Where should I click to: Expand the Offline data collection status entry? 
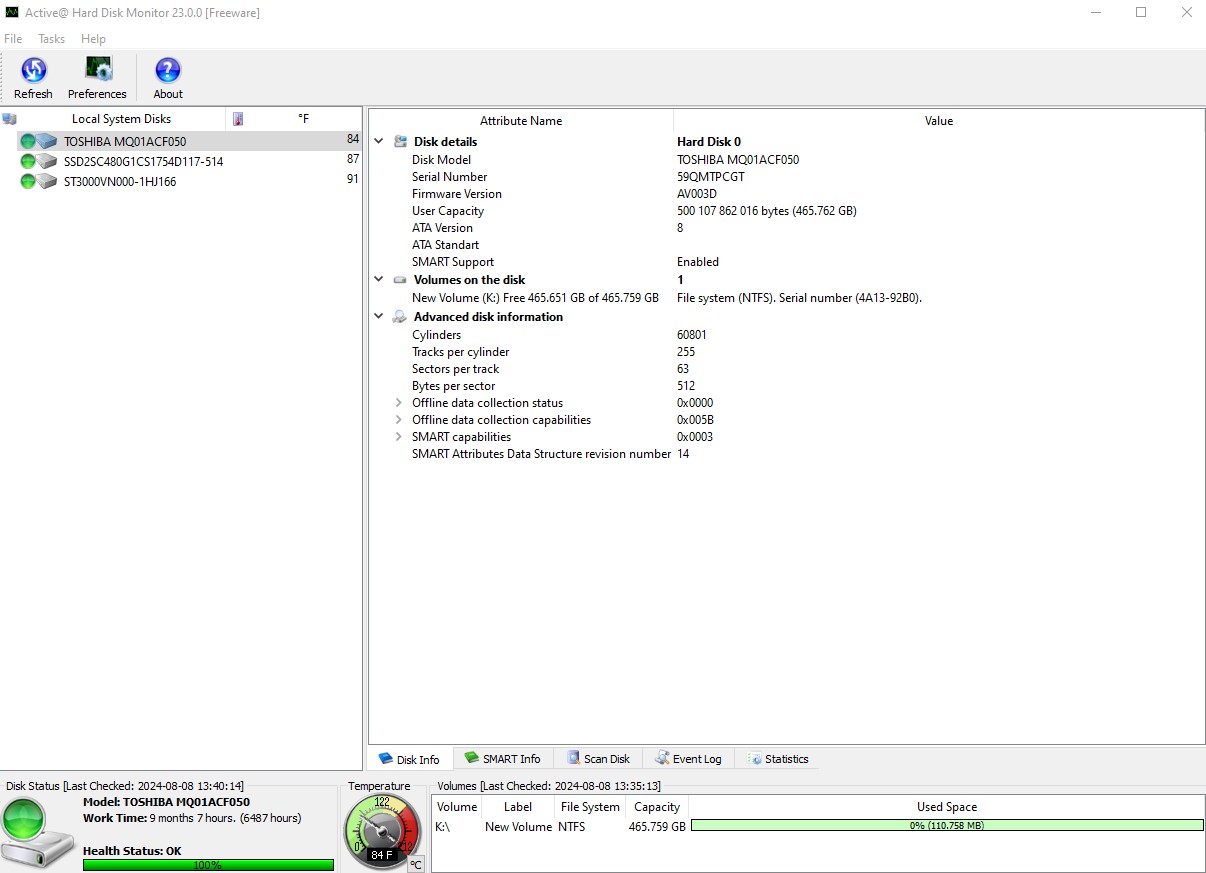click(399, 402)
